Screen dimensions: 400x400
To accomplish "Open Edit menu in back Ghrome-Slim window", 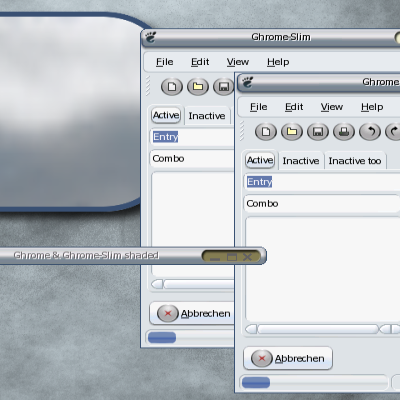I will coord(200,62).
